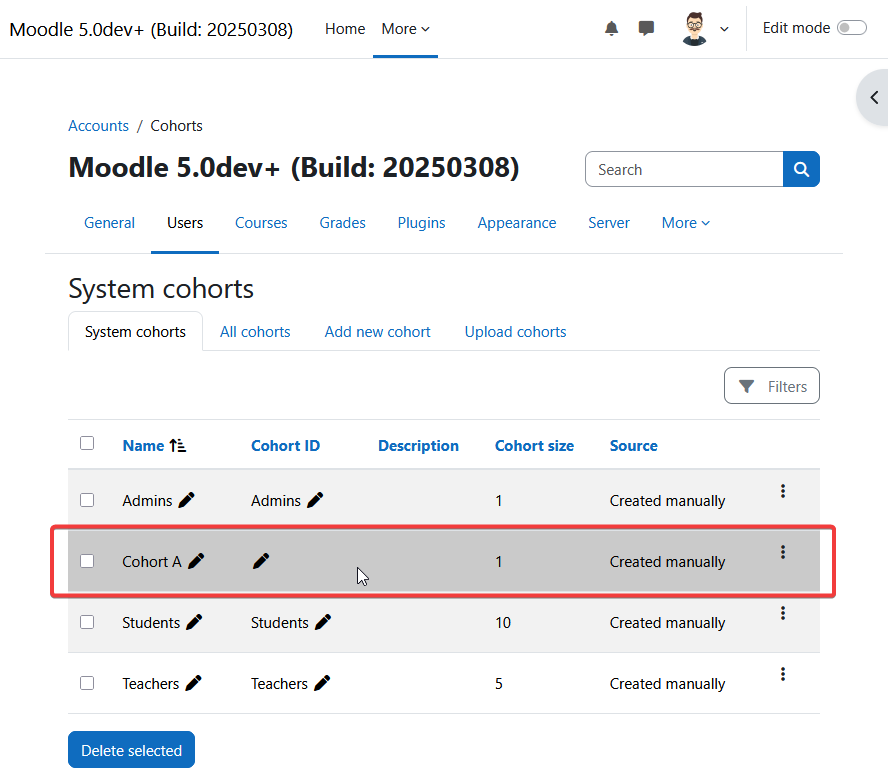Switch to the Users admin tab
888x777 pixels.
point(185,223)
